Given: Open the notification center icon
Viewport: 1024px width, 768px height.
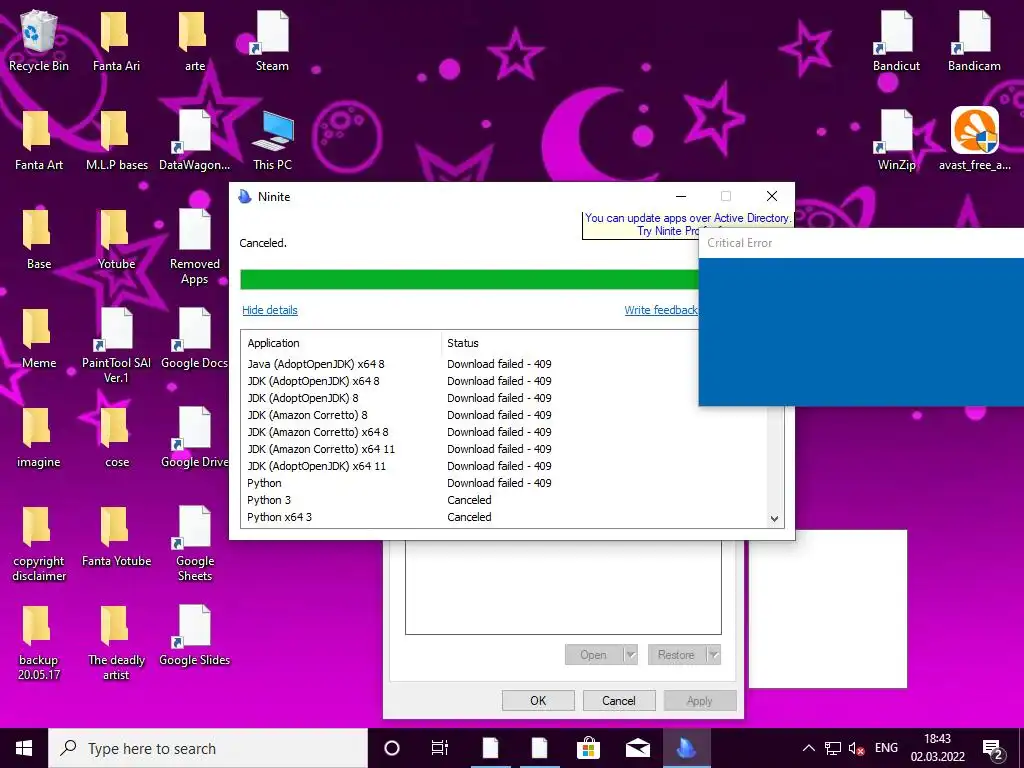Looking at the screenshot, I should tap(993, 749).
